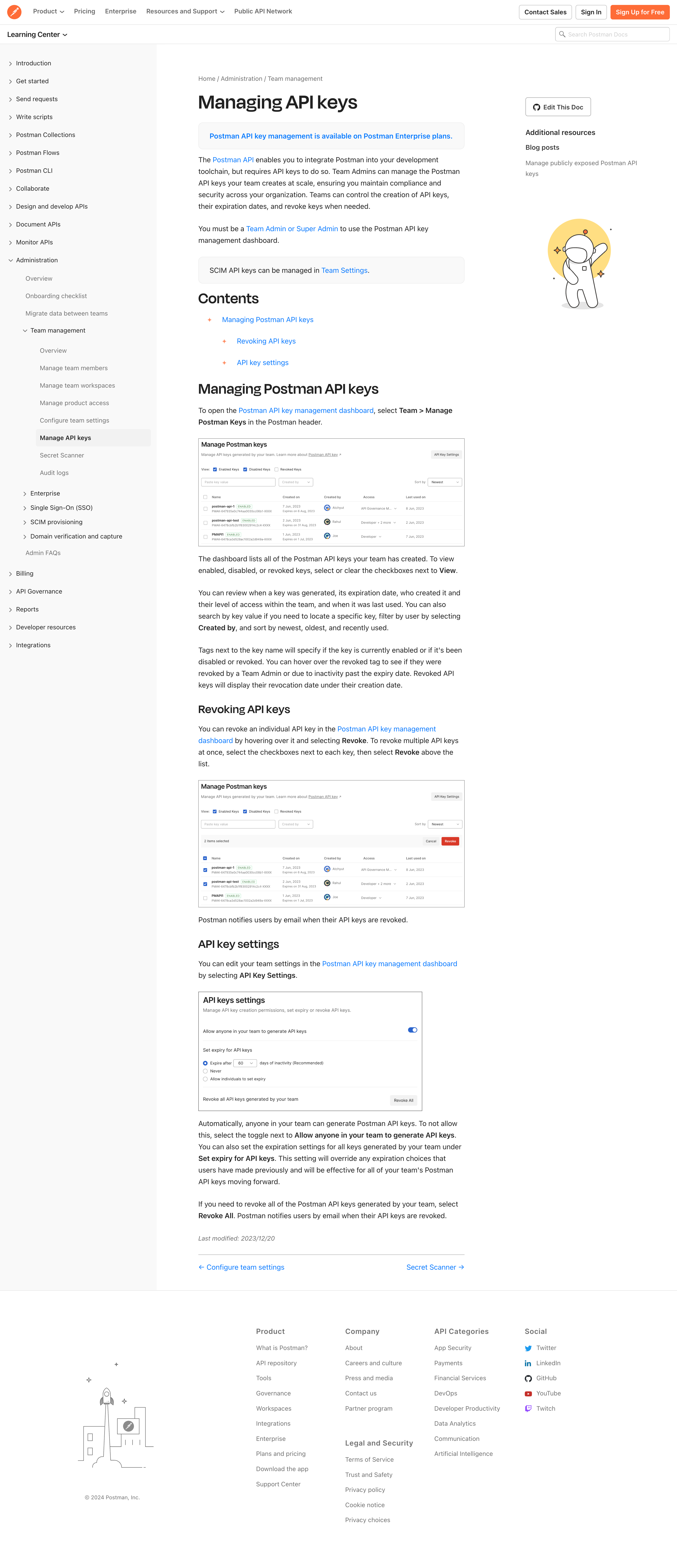Click the YouTube social icon
677x1568 pixels.
(x=528, y=1394)
